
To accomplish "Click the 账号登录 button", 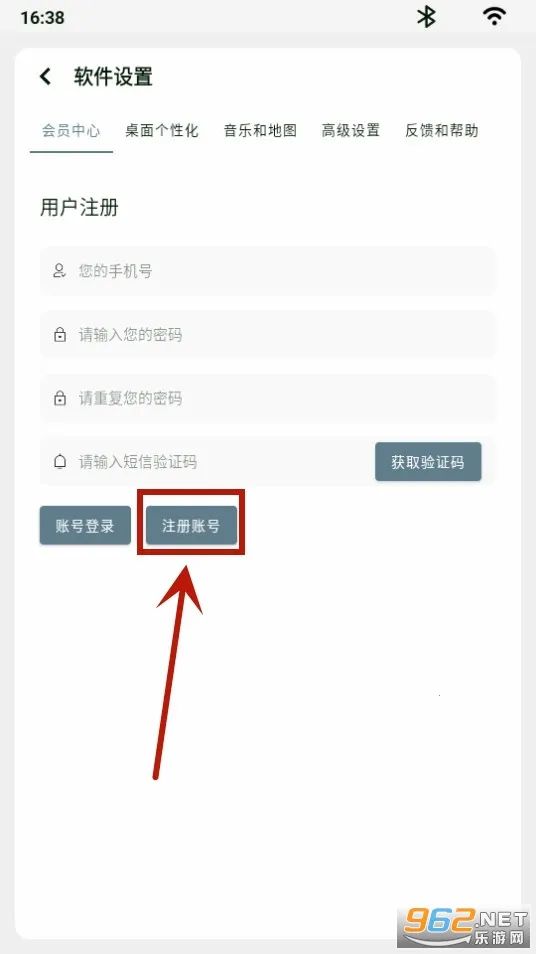I will click(85, 525).
